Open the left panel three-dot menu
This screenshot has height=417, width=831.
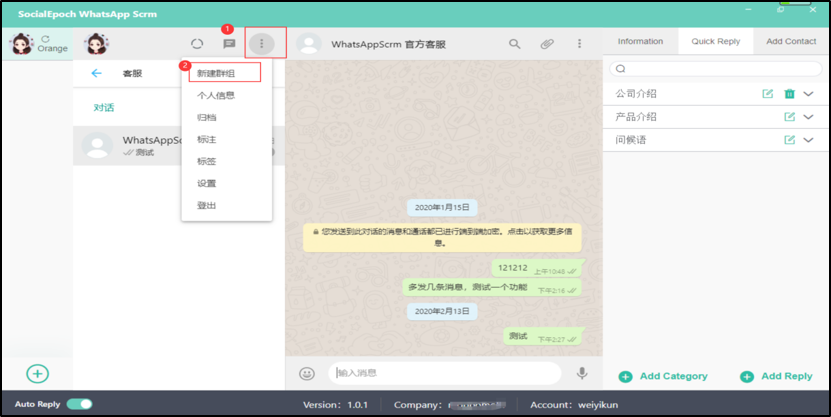261,44
